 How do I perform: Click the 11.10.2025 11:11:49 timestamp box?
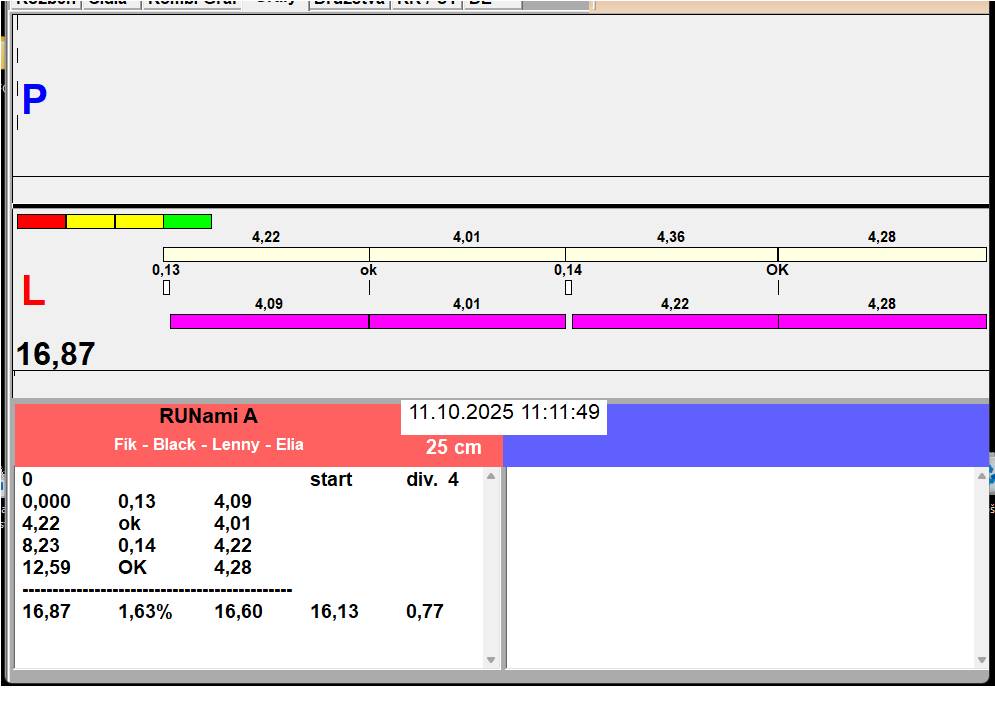pos(504,413)
